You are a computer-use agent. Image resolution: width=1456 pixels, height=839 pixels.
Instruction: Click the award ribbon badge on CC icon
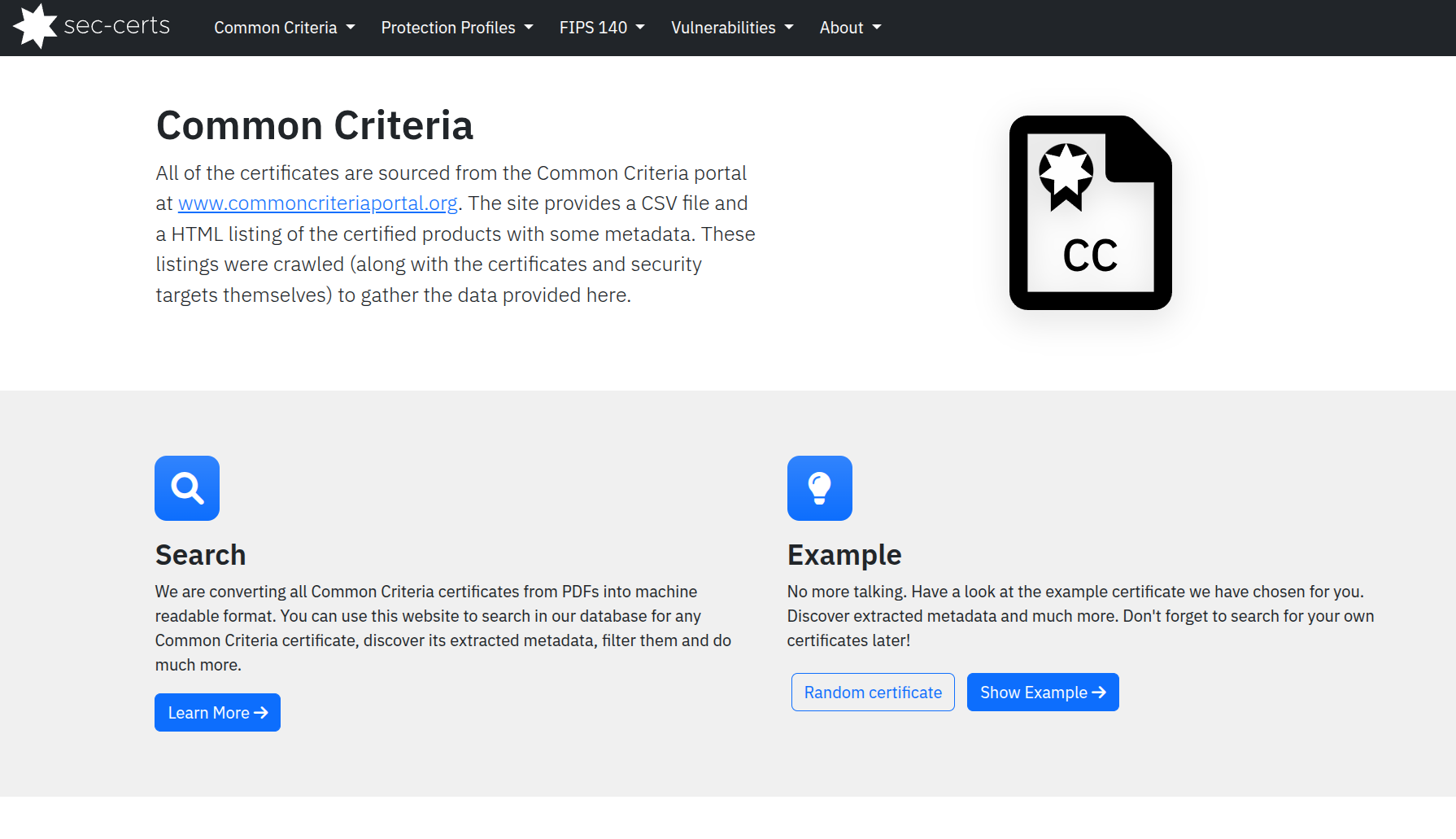[1066, 177]
